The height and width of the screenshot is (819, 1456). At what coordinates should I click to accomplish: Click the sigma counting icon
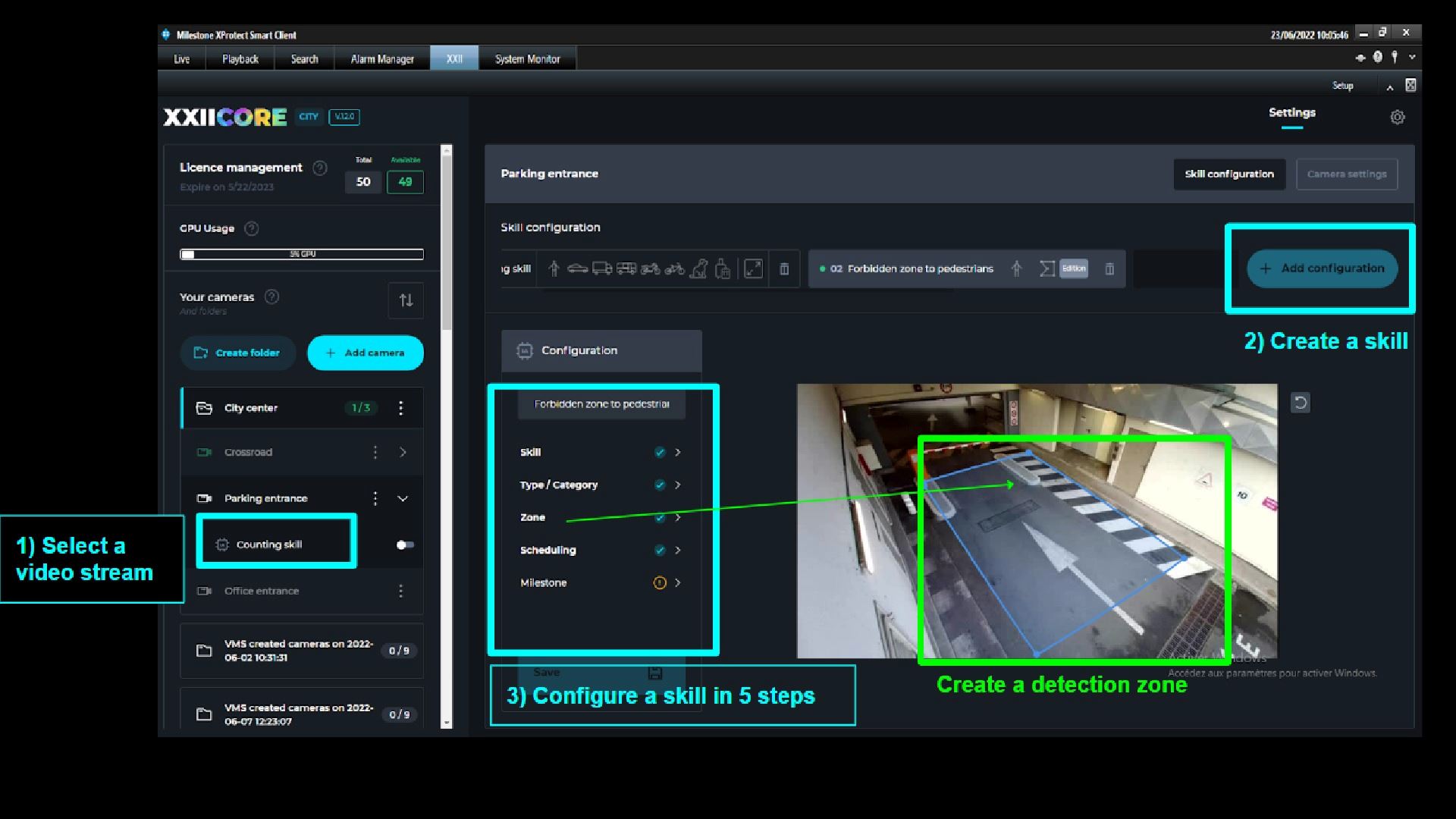click(x=1046, y=268)
